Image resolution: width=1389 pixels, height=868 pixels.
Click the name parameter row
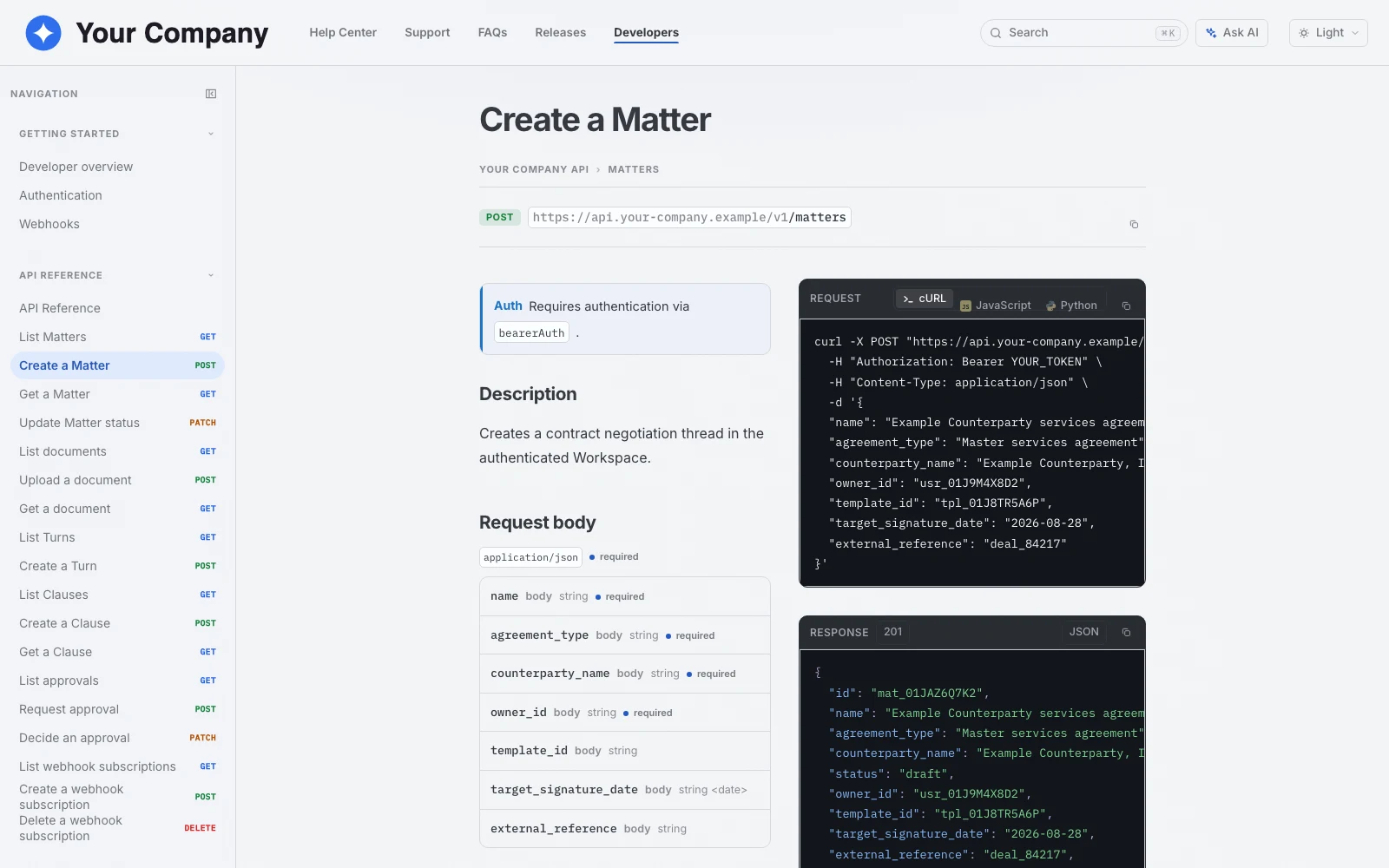(x=624, y=596)
